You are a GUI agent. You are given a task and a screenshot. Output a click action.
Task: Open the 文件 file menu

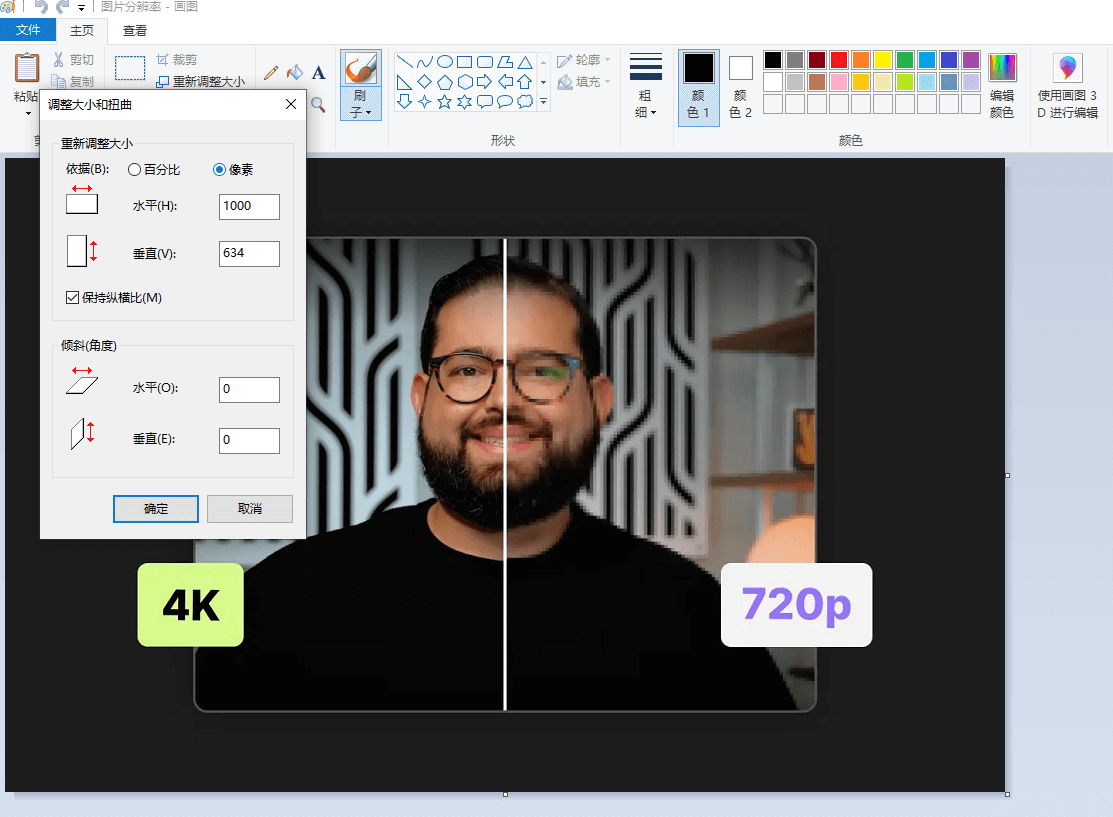click(28, 31)
